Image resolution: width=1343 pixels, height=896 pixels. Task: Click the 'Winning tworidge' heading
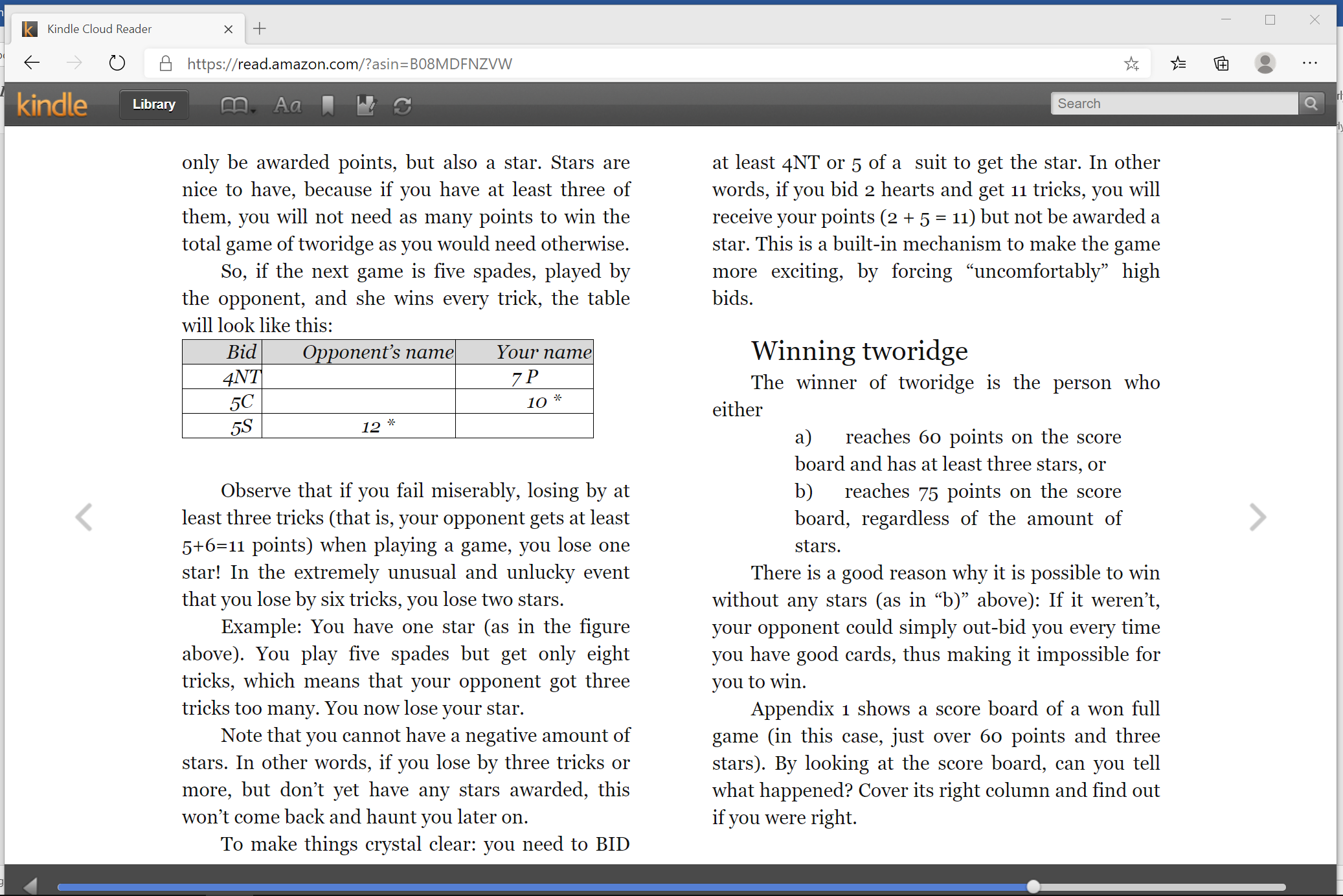tap(859, 350)
